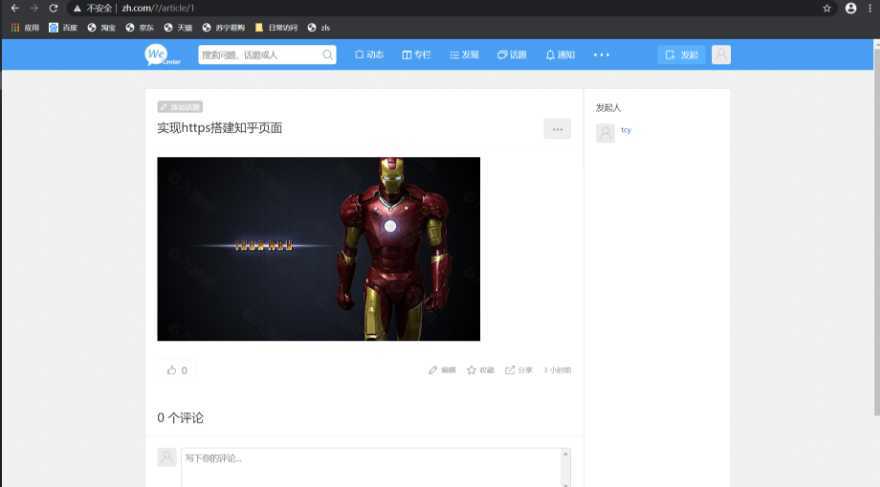The image size is (880, 487).
Task: Click the page vertical scrollbar
Action: coord(877,230)
